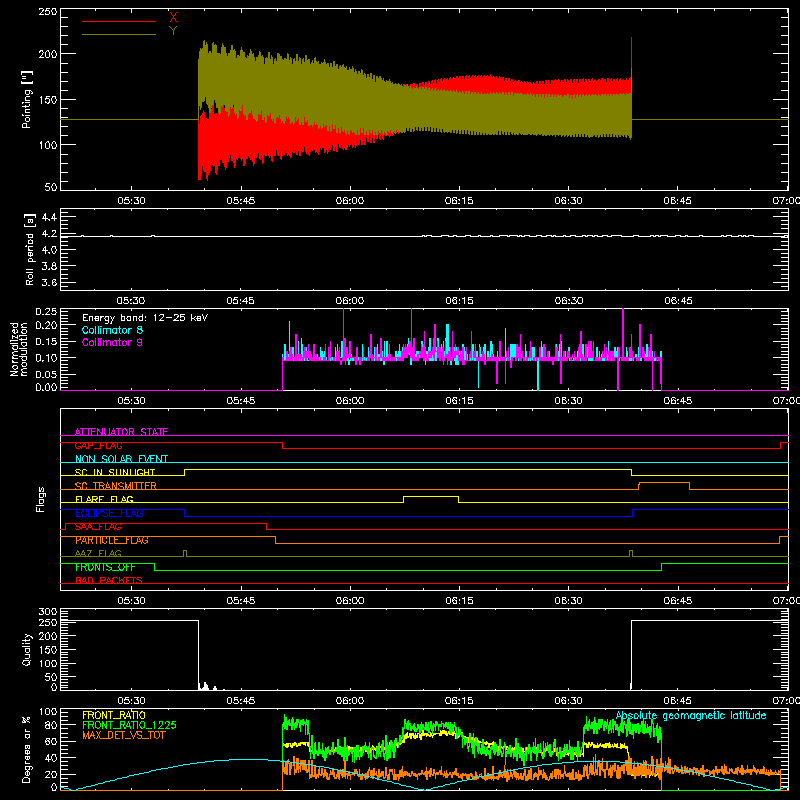Select the red 'X' legend label
Image resolution: width=800 pixels, height=800 pixels.
pyautogui.click(x=173, y=17)
